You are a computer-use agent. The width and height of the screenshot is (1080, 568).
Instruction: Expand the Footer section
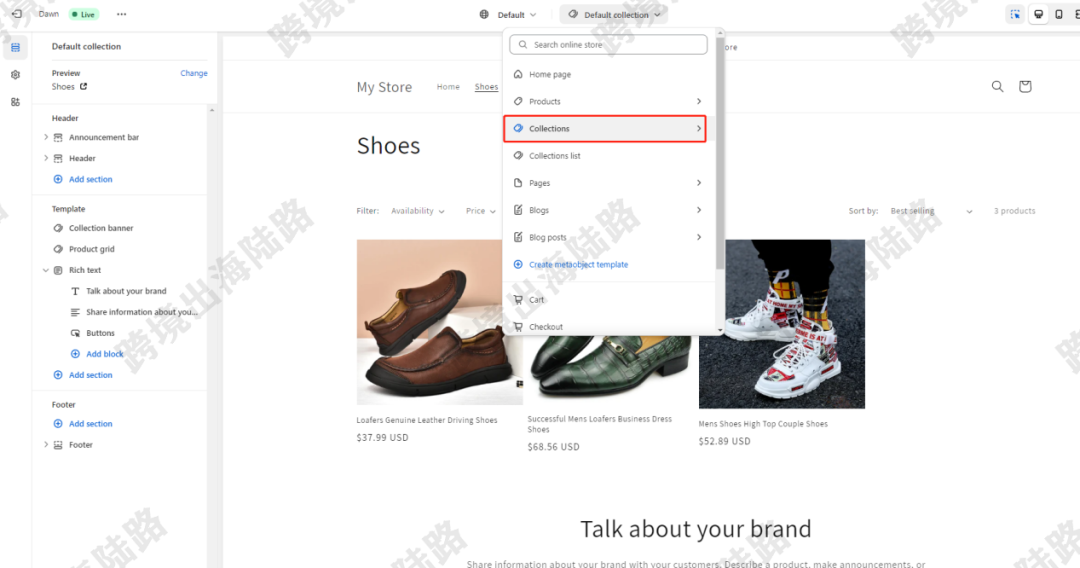tap(46, 445)
